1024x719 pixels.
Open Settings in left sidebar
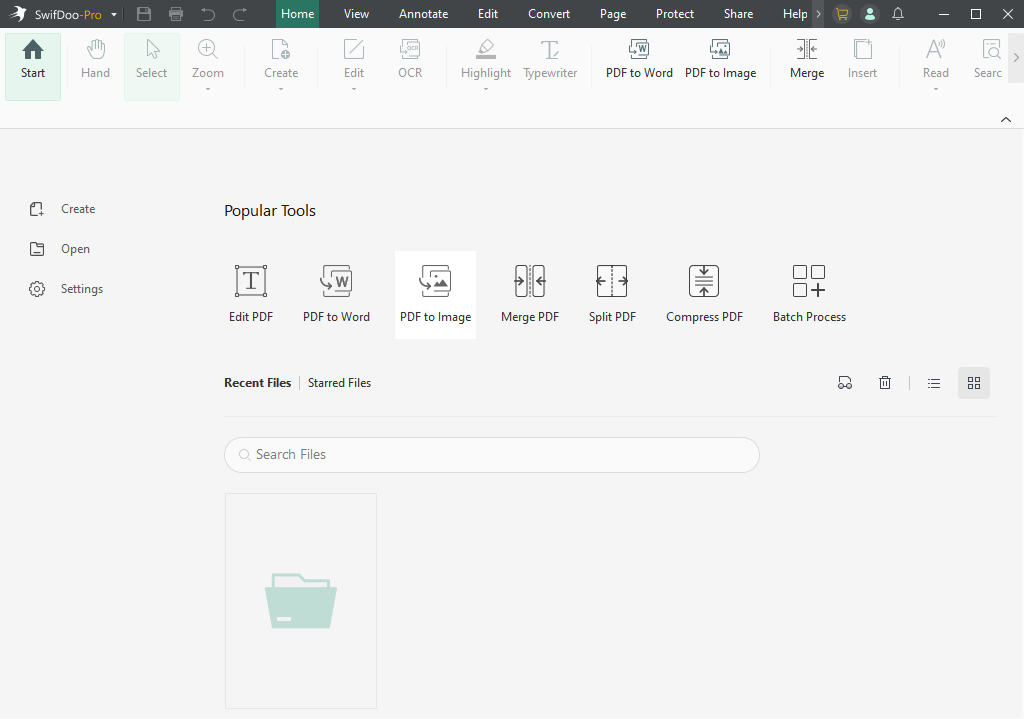pos(66,289)
